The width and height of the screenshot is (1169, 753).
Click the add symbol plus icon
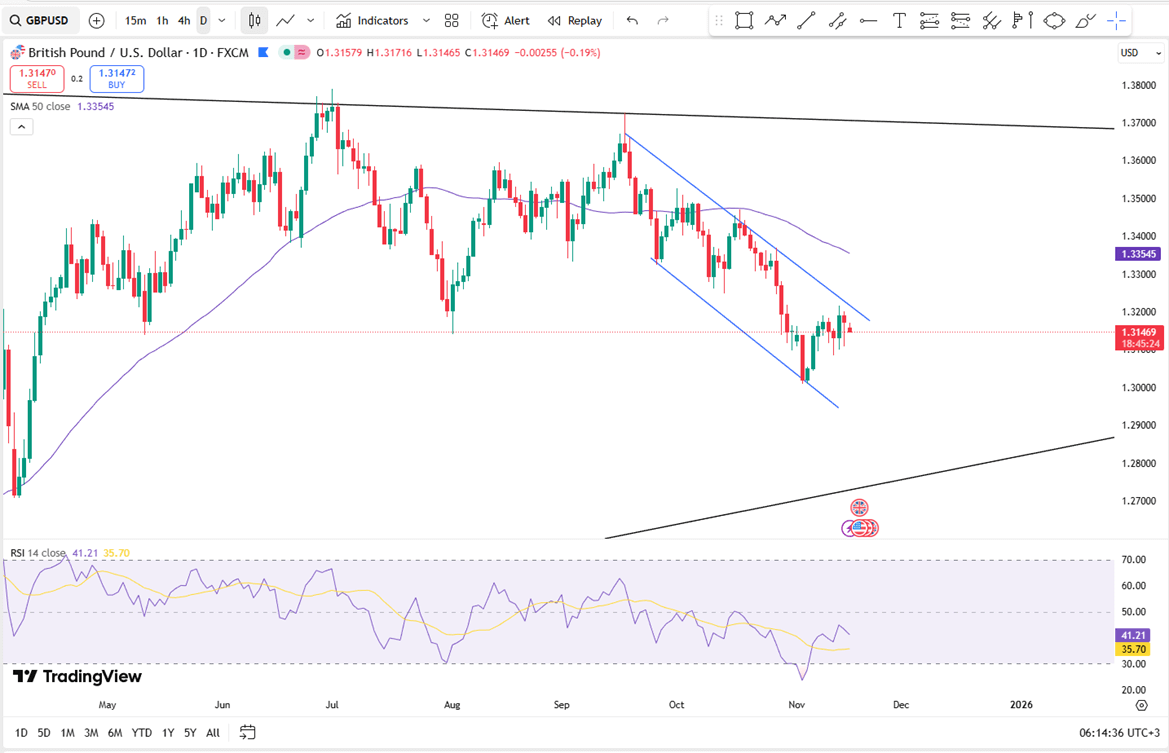pyautogui.click(x=96, y=20)
